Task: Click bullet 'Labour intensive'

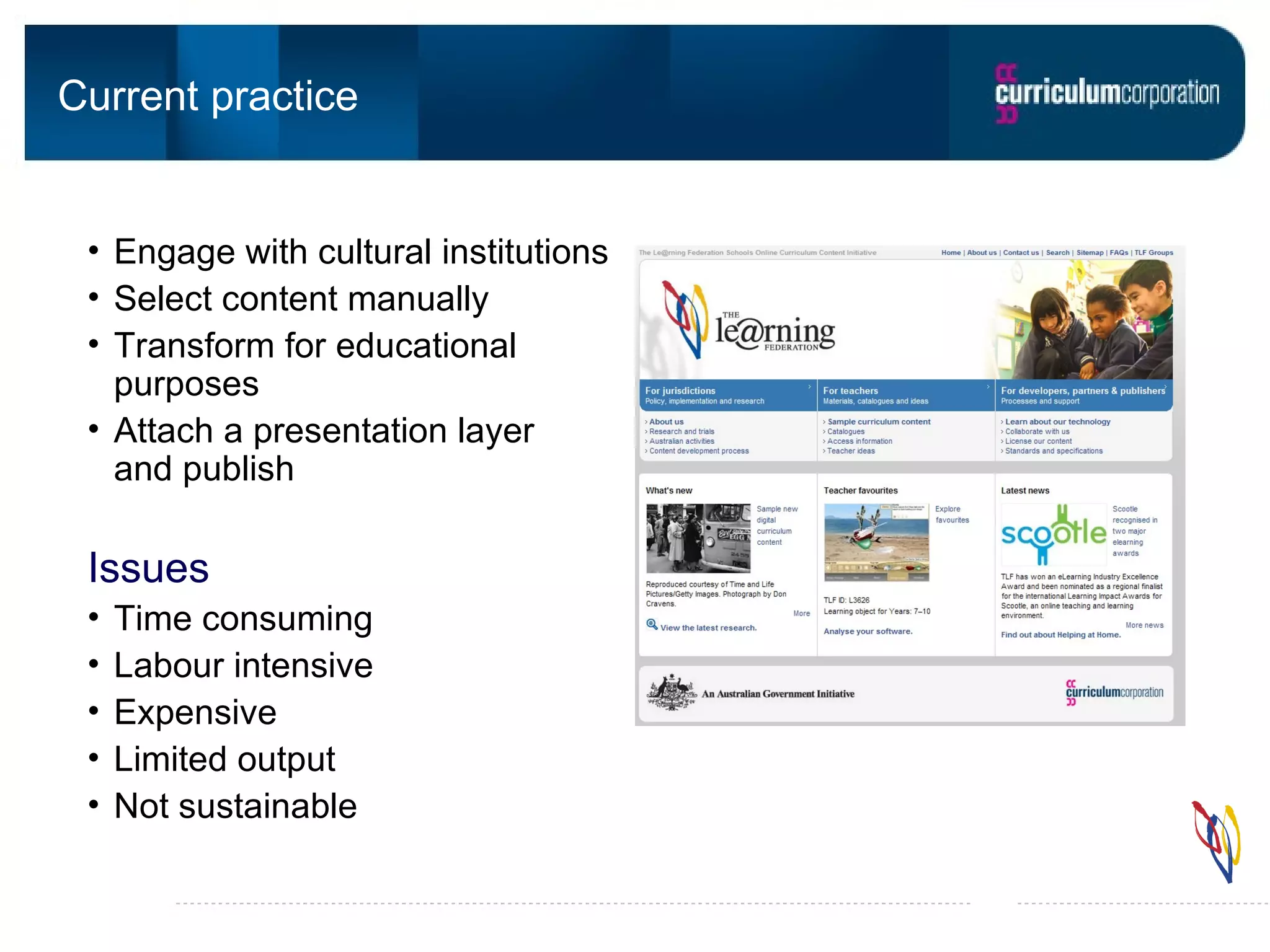Action: coord(243,666)
